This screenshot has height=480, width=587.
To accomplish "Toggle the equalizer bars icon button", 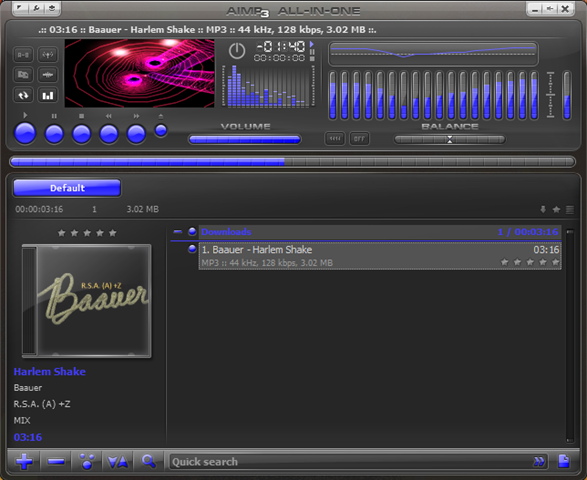I will coord(48,95).
